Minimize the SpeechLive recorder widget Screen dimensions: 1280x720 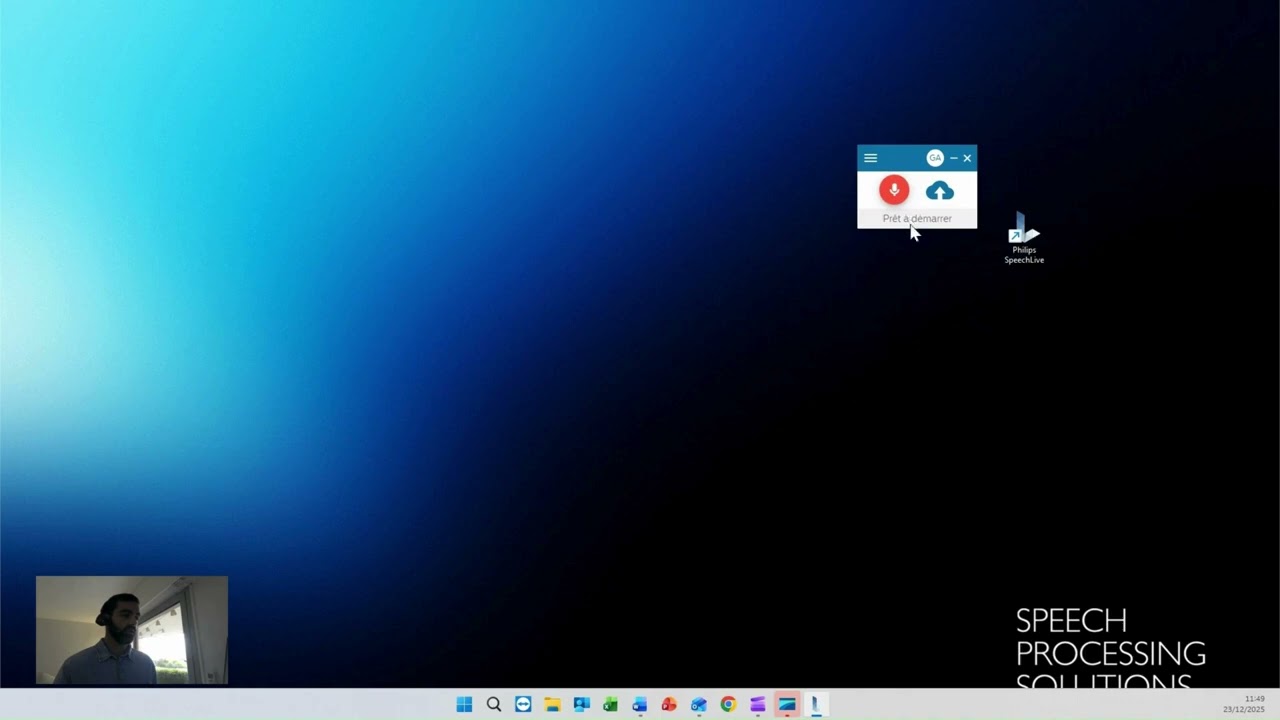coord(954,158)
